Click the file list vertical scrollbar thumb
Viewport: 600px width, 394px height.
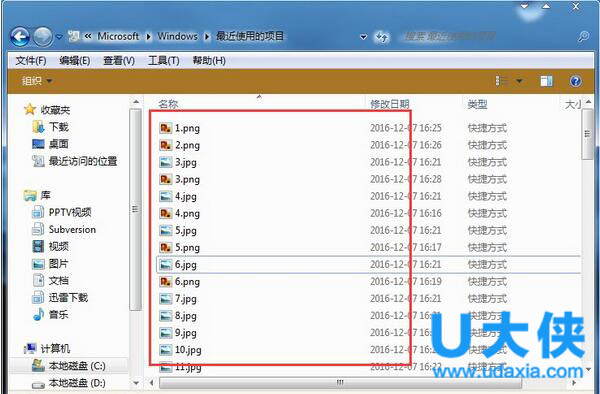click(587, 134)
